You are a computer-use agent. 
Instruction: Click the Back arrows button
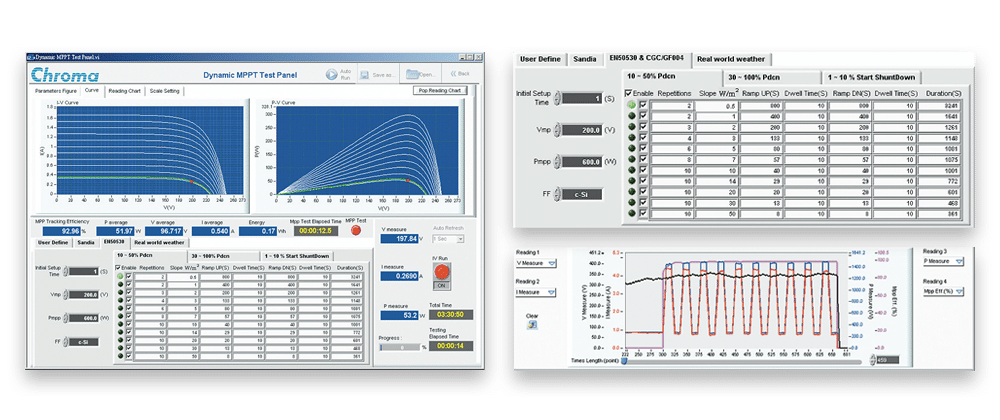pos(460,74)
